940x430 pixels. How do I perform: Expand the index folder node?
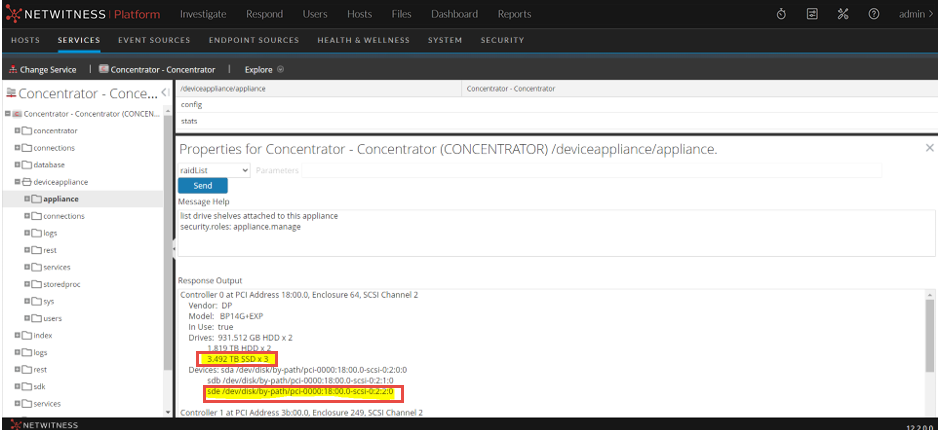pos(17,335)
